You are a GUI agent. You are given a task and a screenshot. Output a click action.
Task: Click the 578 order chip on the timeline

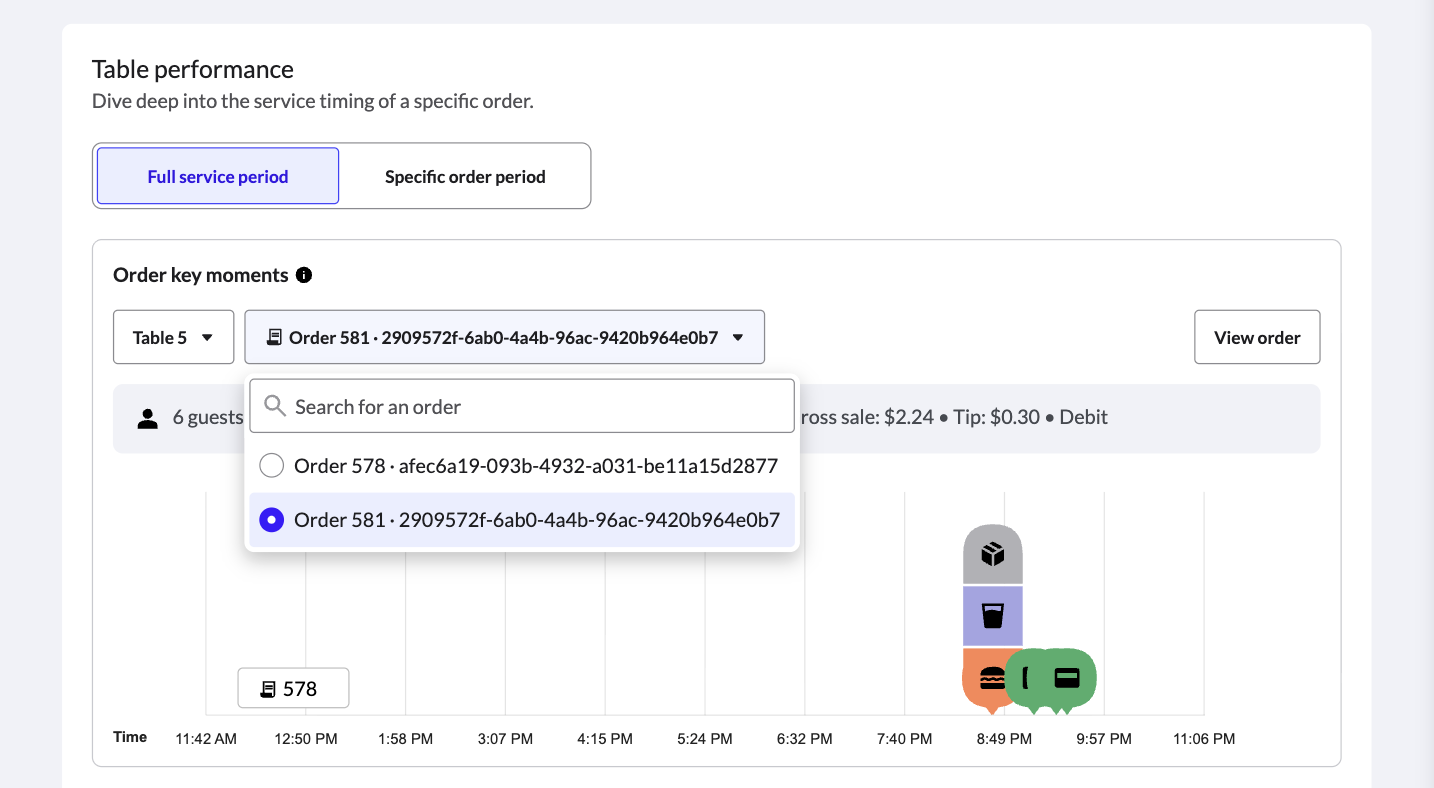tap(293, 688)
